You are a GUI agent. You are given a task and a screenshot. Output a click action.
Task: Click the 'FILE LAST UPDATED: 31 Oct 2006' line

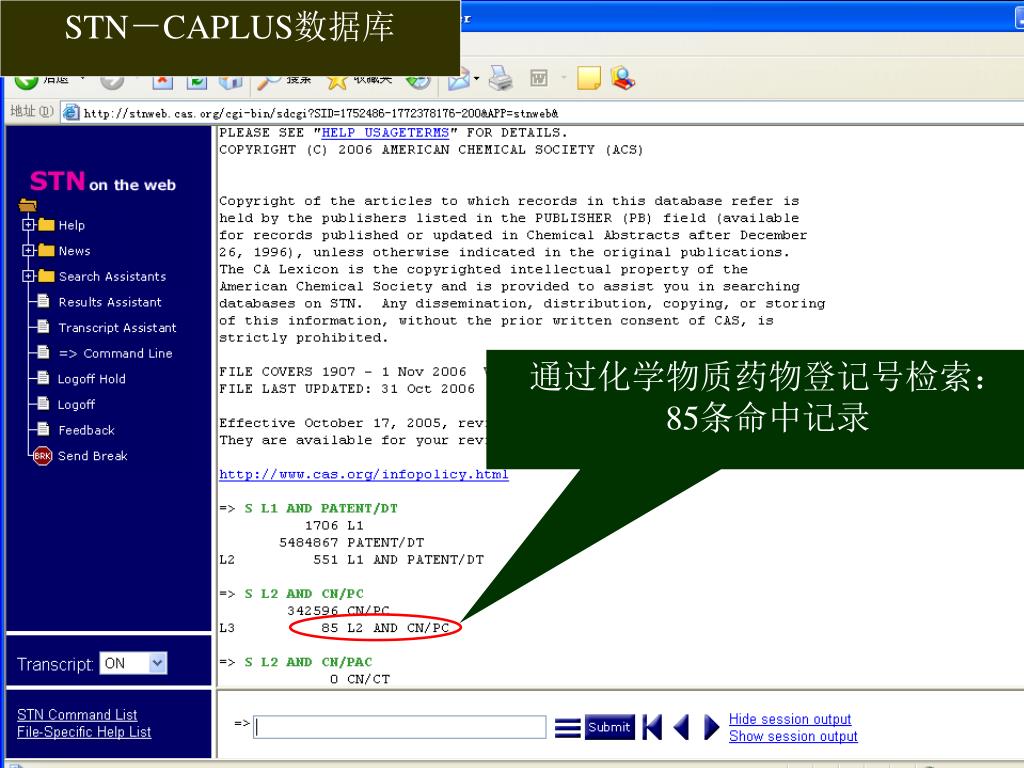[x=347, y=389]
